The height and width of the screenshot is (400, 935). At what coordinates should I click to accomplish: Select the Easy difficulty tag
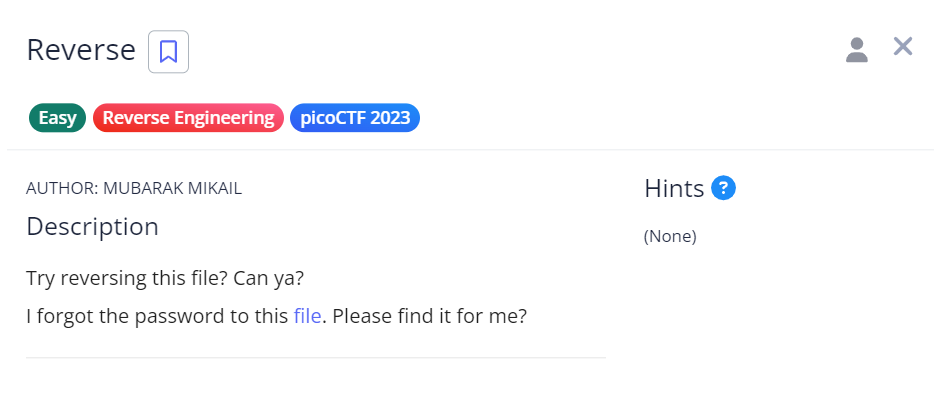[58, 118]
